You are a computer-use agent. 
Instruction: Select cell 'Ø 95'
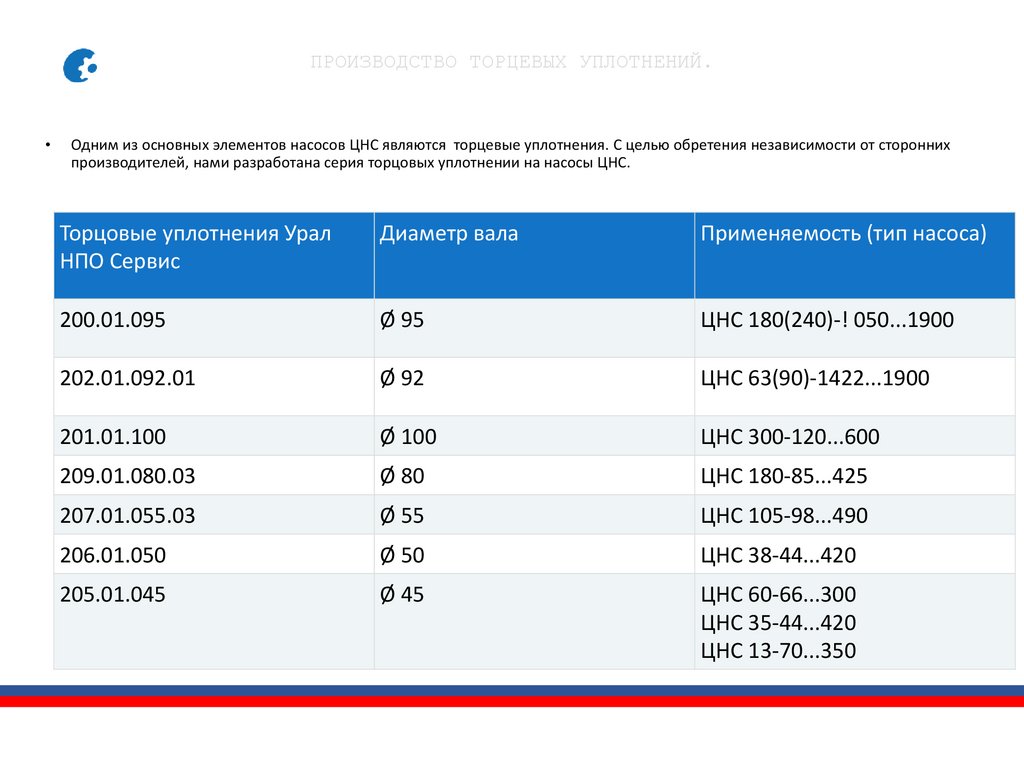(534, 328)
